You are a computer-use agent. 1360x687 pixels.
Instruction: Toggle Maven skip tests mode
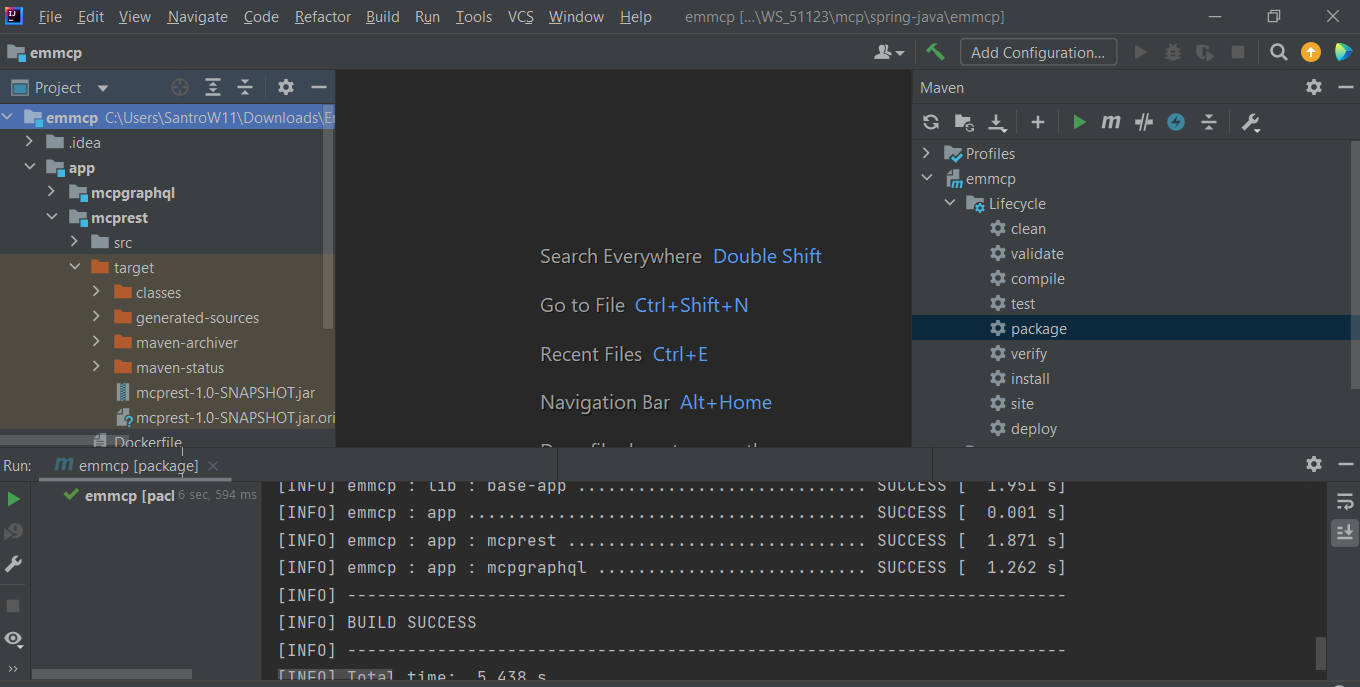(1176, 122)
